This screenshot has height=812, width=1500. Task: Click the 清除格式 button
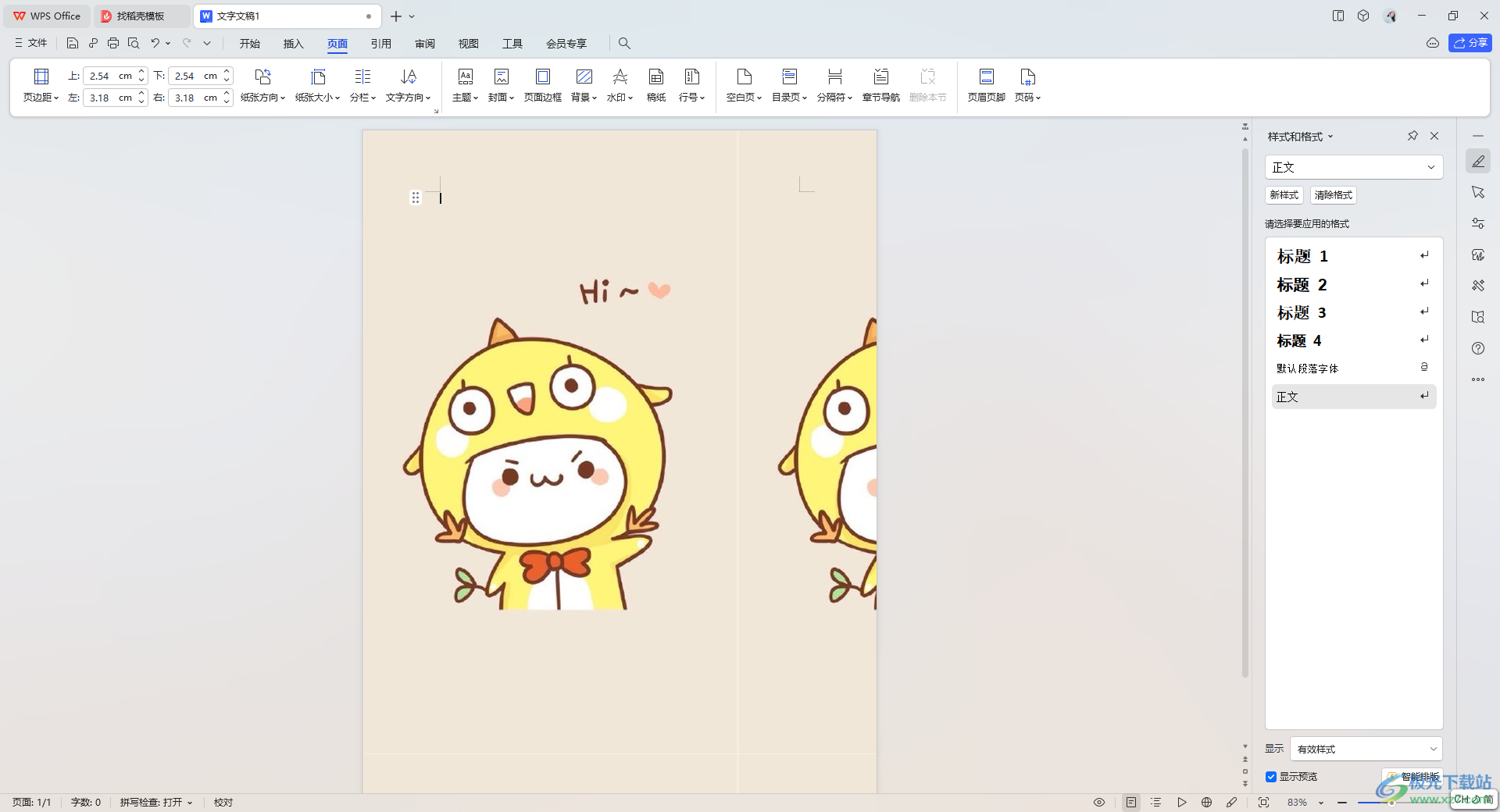(x=1333, y=195)
